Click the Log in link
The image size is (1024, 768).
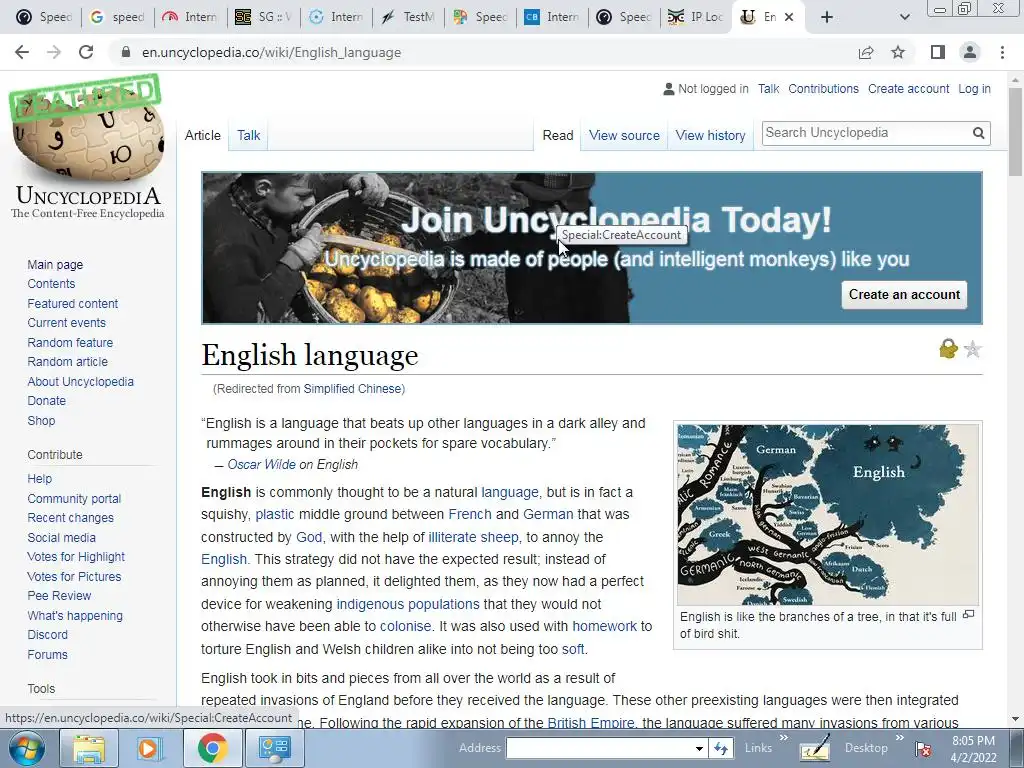(974, 89)
